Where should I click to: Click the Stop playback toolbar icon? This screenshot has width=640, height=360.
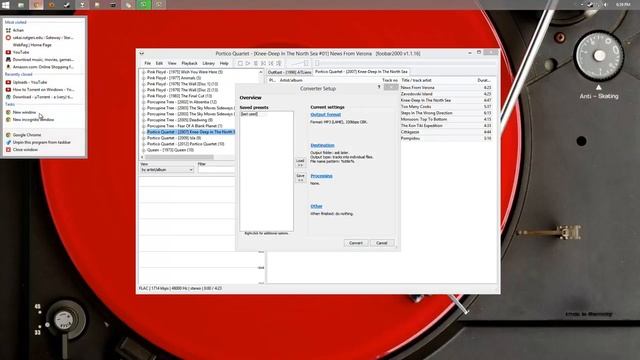pos(240,63)
